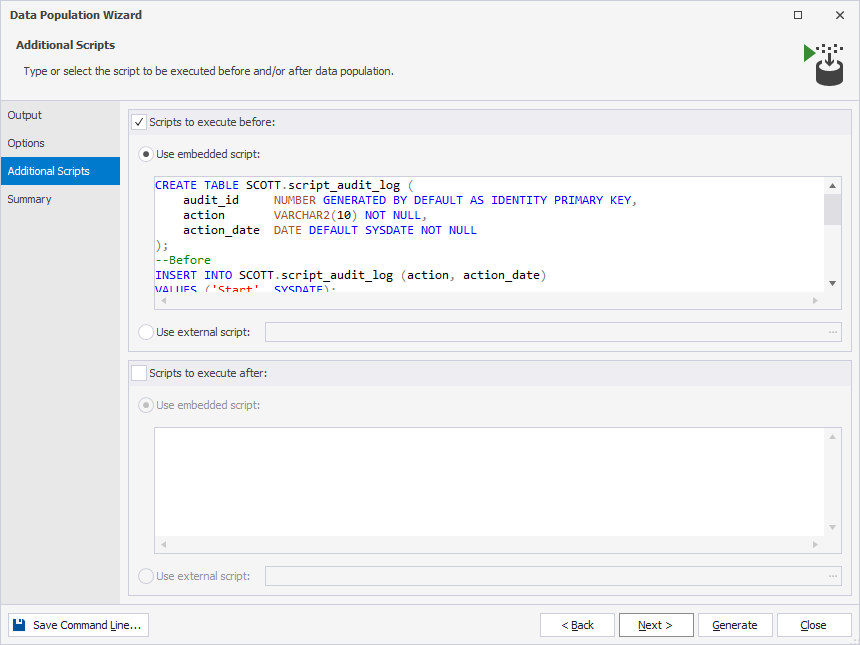Click the audit_id column definition line
Image resolution: width=860 pixels, height=645 pixels.
[x=410, y=200]
